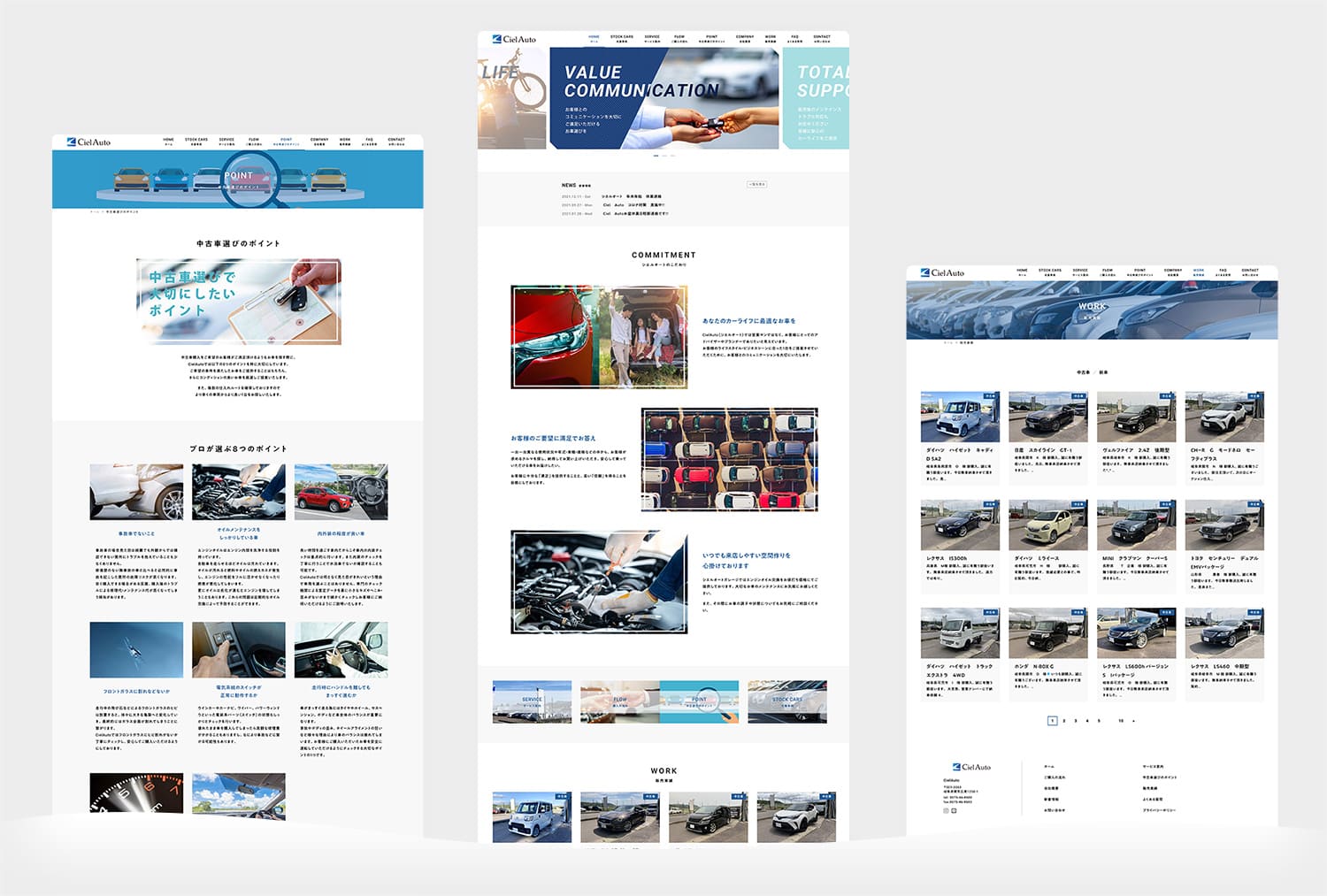Open COMPANY menu on Point page

(x=319, y=141)
